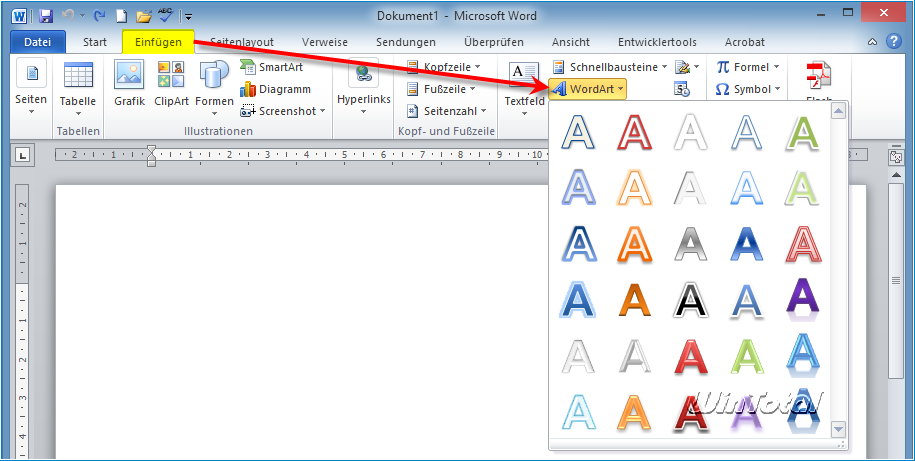Image resolution: width=915 pixels, height=461 pixels.
Task: Select the red striped multi-outline A style
Action: pyautogui.click(x=803, y=244)
